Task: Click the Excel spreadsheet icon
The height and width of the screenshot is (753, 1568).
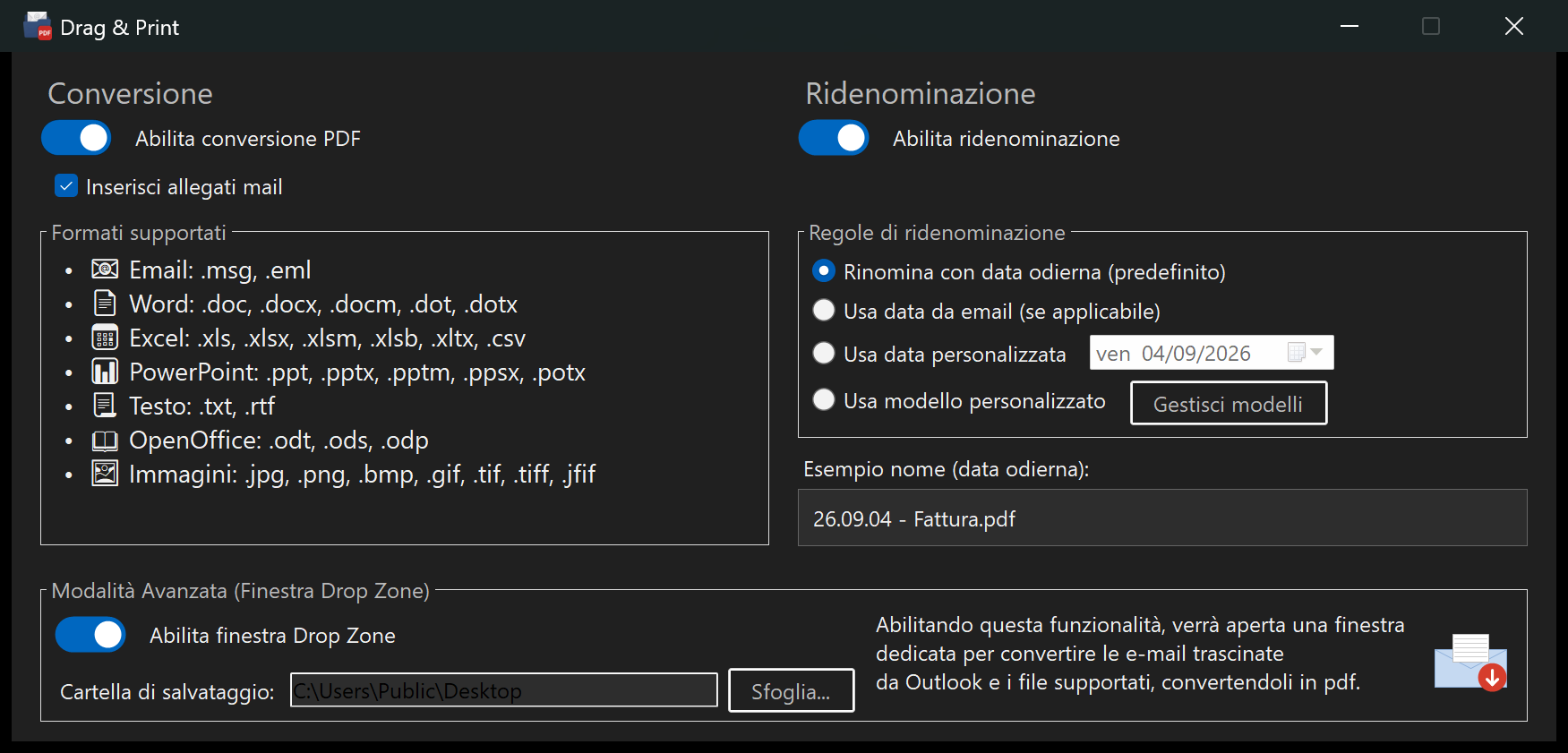Action: pos(105,338)
